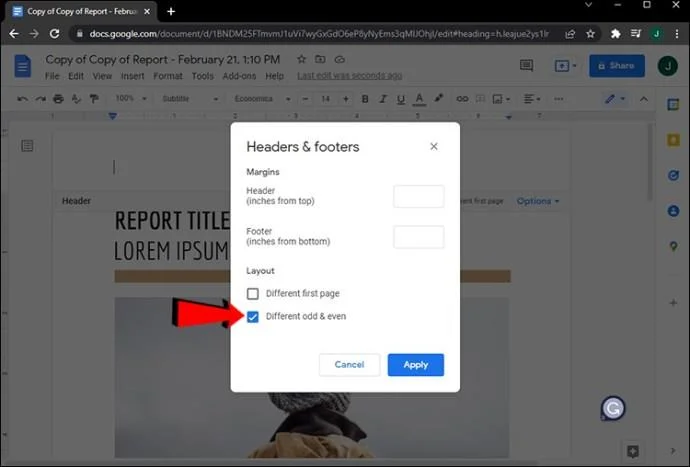Check the Different first page checkbox
This screenshot has width=690, height=467.
tap(253, 294)
